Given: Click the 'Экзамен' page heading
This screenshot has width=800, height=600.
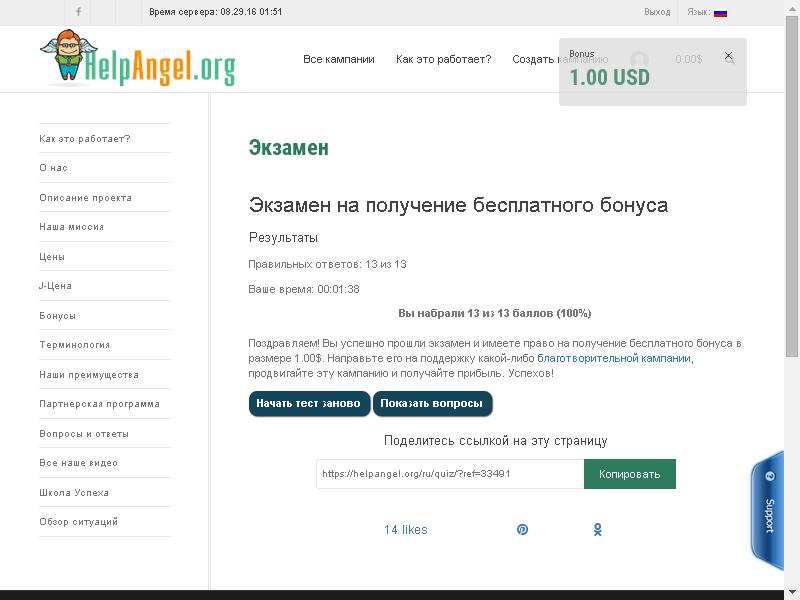Looking at the screenshot, I should [289, 148].
